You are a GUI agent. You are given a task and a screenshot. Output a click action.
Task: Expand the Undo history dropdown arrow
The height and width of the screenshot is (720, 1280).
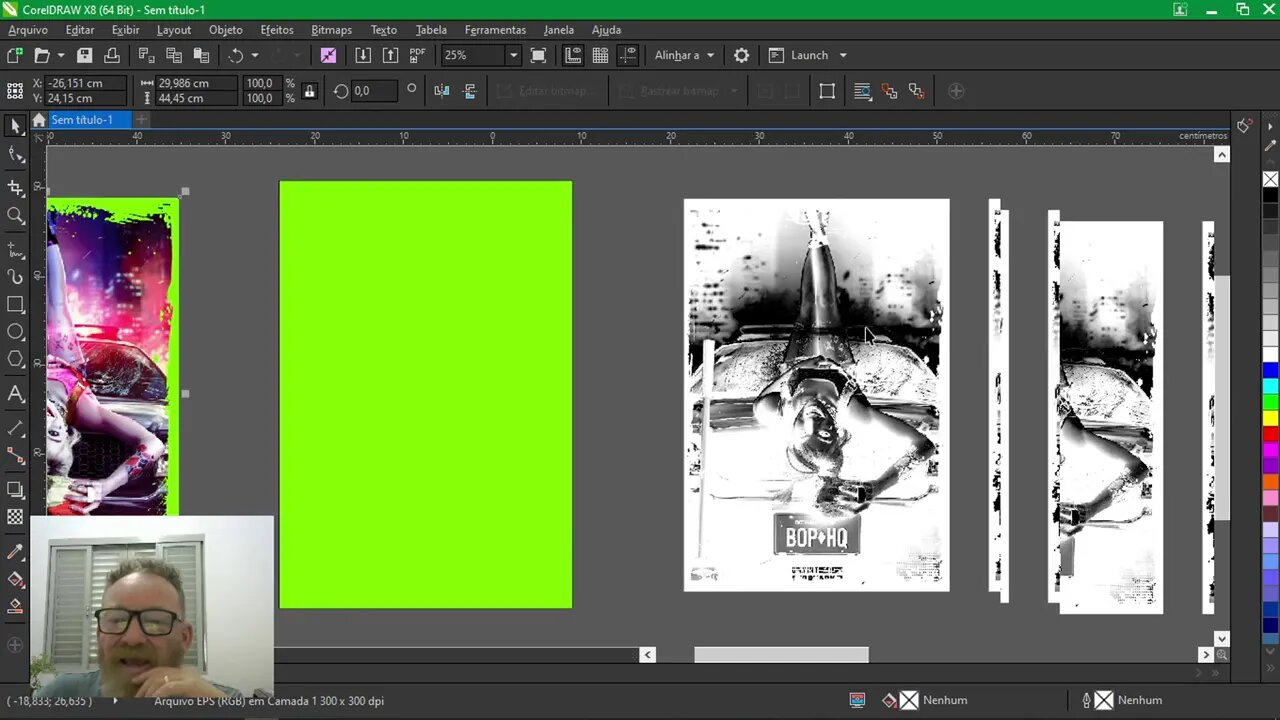pos(254,55)
